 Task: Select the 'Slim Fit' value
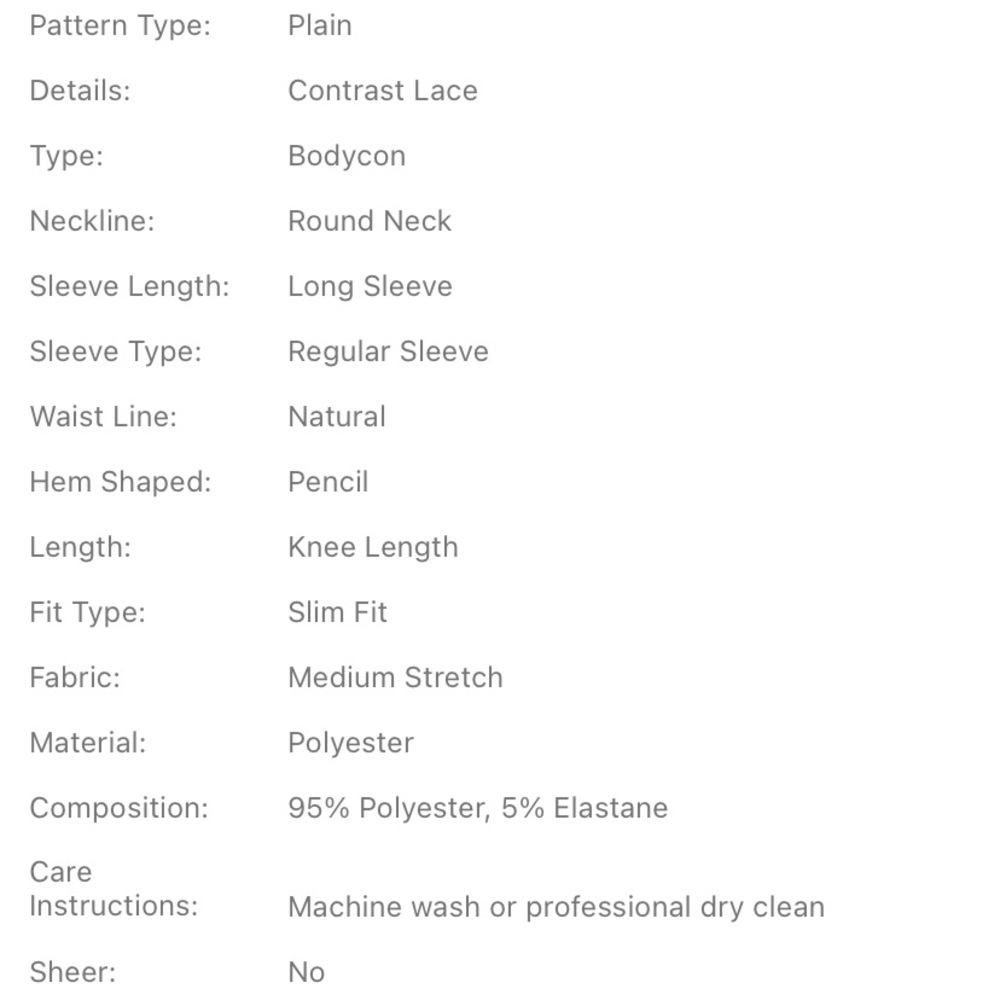[337, 612]
